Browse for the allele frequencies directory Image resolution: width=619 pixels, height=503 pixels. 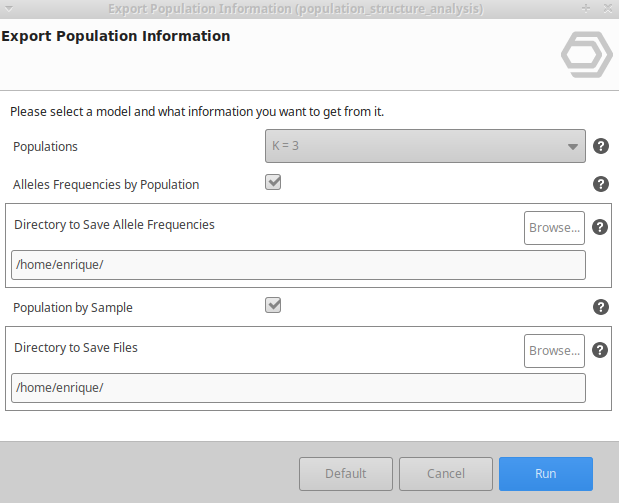[x=554, y=228]
